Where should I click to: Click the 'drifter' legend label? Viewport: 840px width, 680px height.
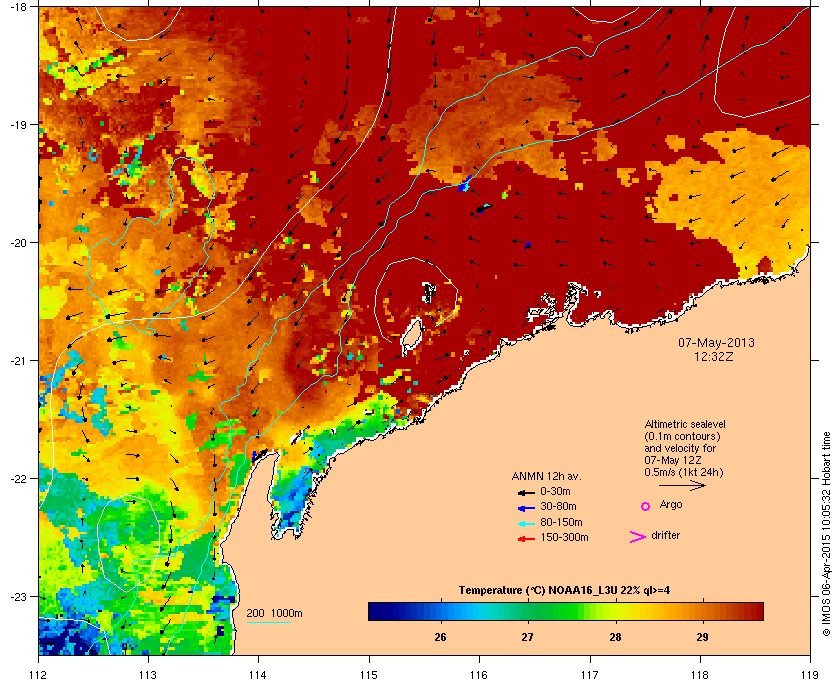666,535
